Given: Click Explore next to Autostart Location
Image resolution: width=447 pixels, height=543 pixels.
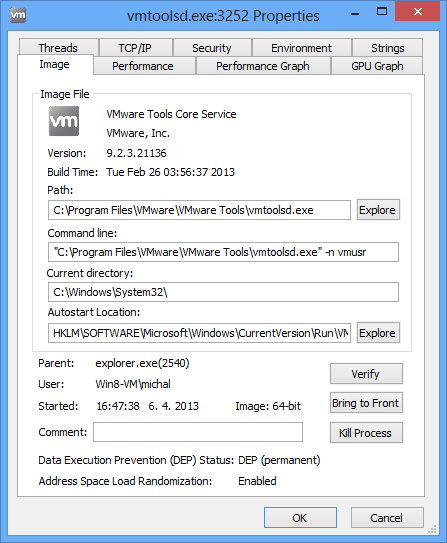Looking at the screenshot, I should coord(378,333).
